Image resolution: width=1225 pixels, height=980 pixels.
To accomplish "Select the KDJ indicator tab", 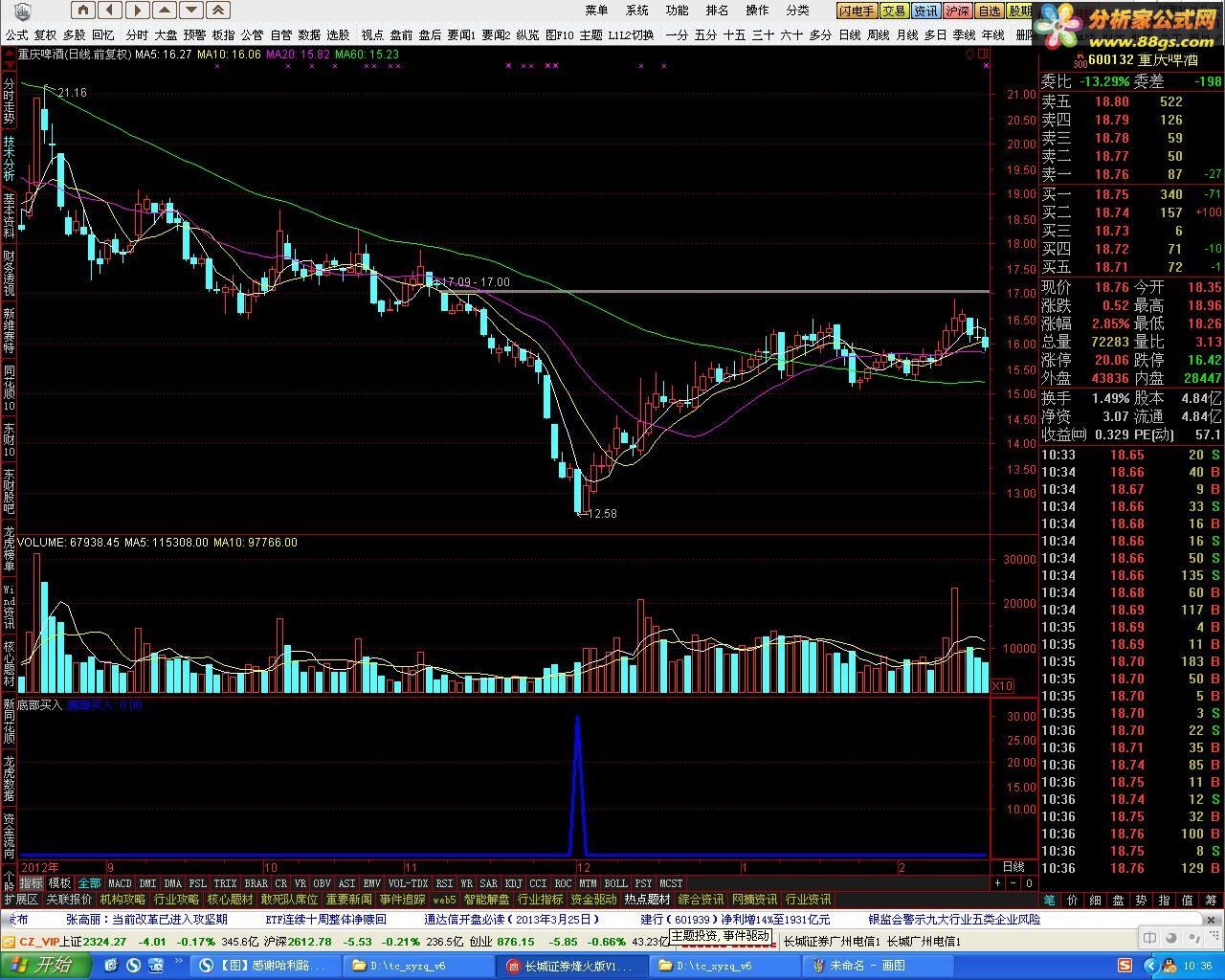I will pyautogui.click(x=514, y=883).
